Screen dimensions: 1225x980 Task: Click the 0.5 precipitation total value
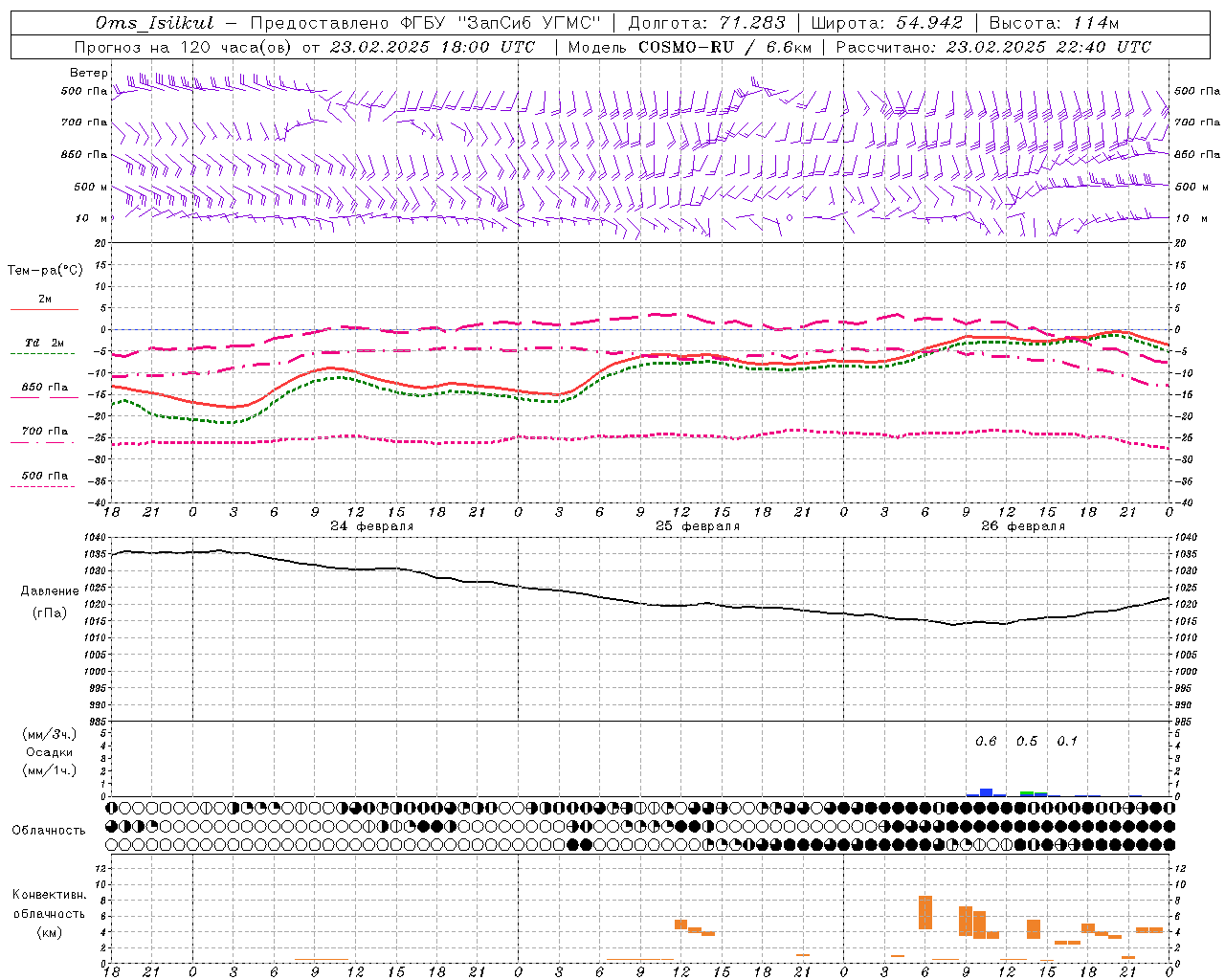pyautogui.click(x=1027, y=742)
